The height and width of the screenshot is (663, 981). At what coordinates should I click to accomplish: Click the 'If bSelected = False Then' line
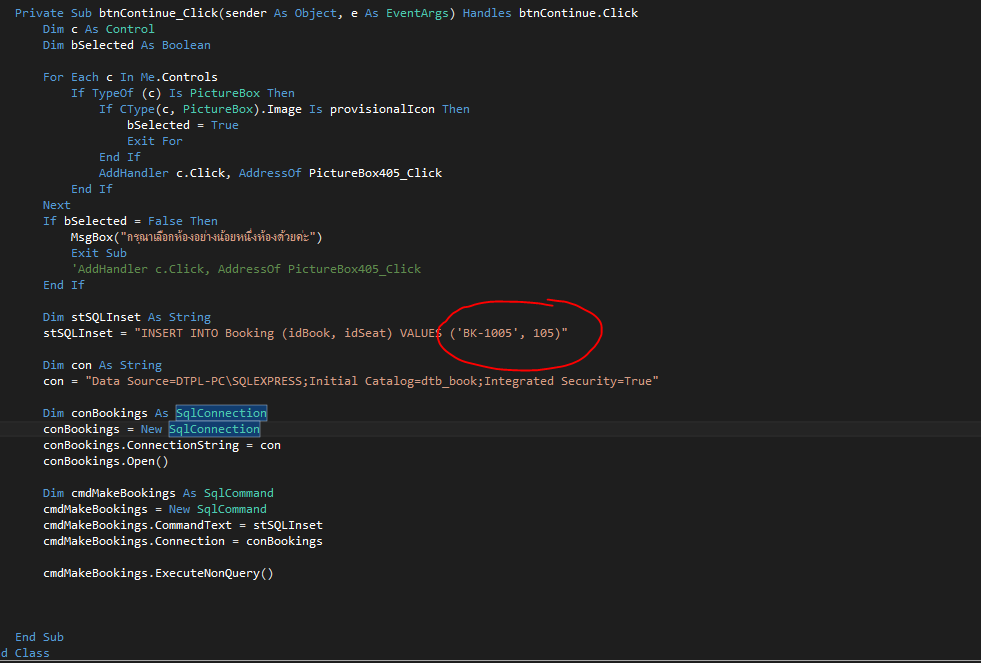coord(130,221)
